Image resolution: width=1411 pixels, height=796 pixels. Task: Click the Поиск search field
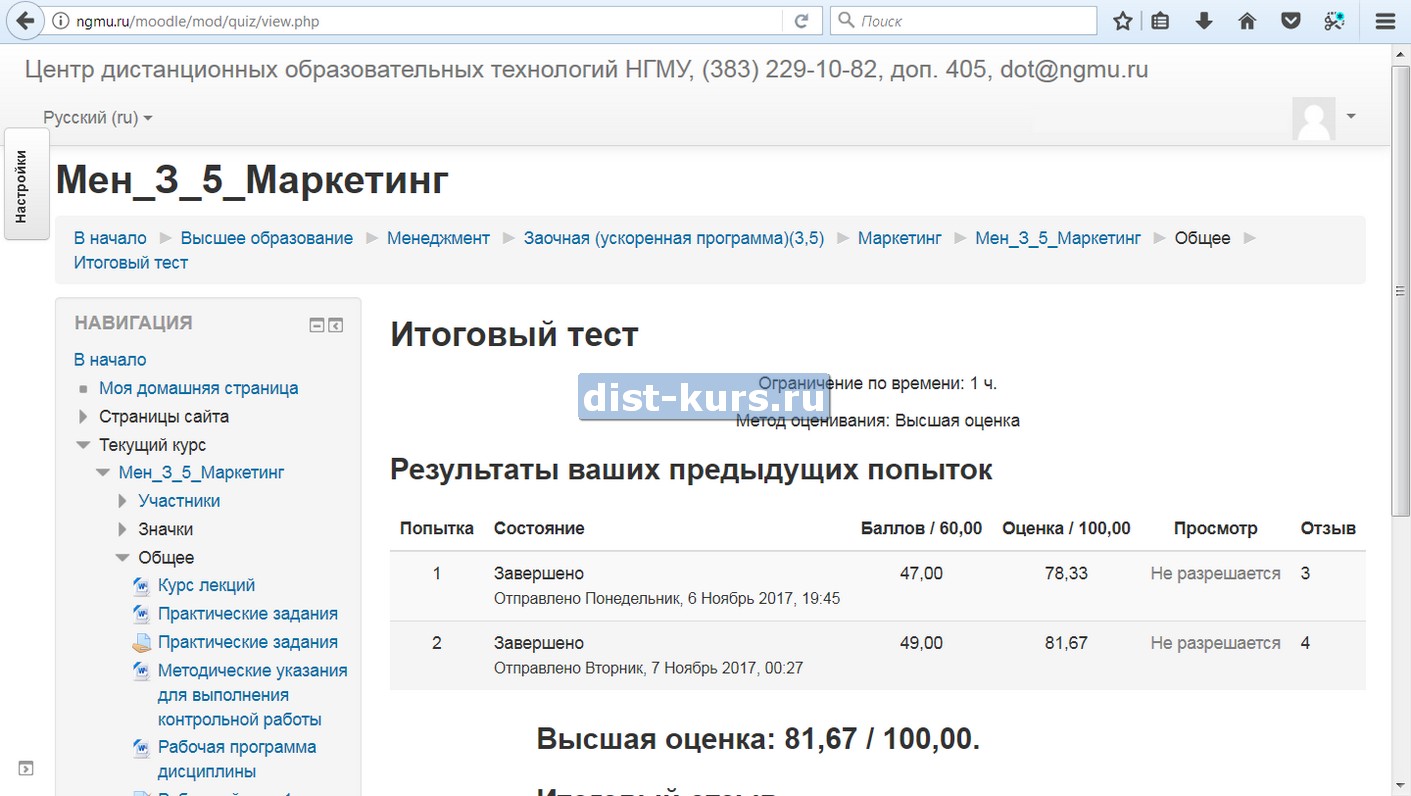pyautogui.click(x=965, y=21)
